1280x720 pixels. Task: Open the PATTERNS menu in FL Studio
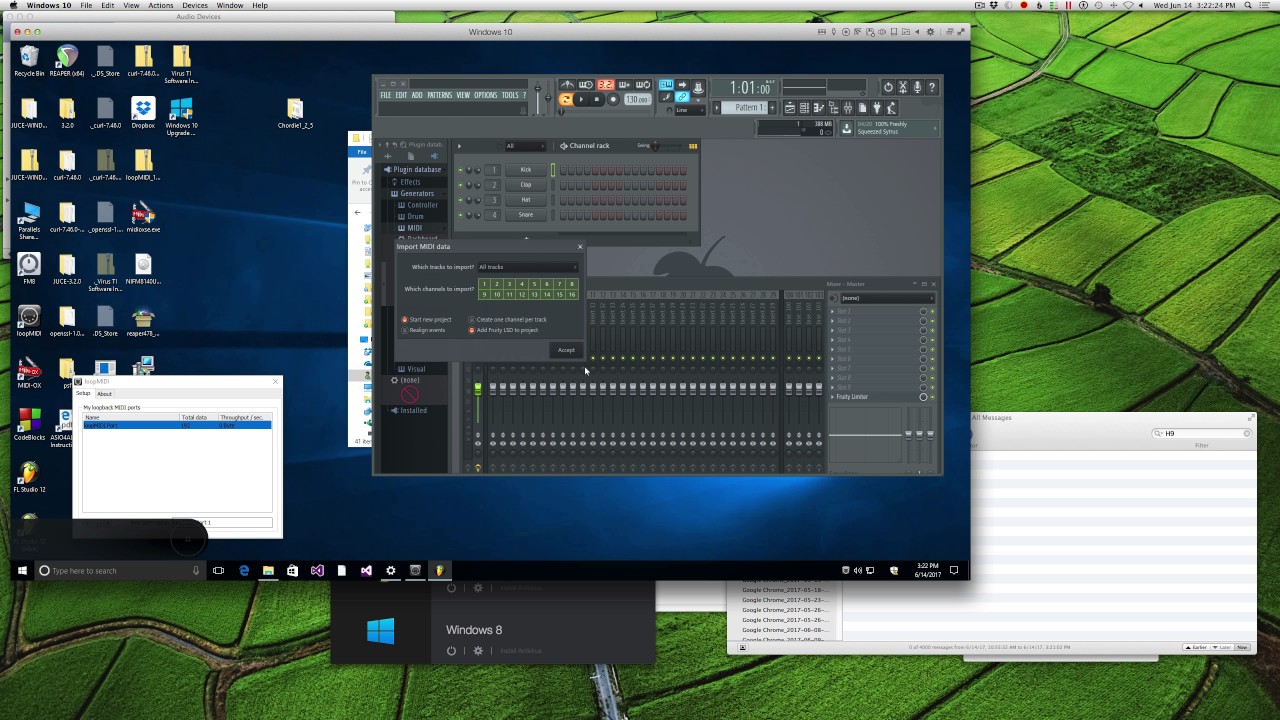(440, 95)
